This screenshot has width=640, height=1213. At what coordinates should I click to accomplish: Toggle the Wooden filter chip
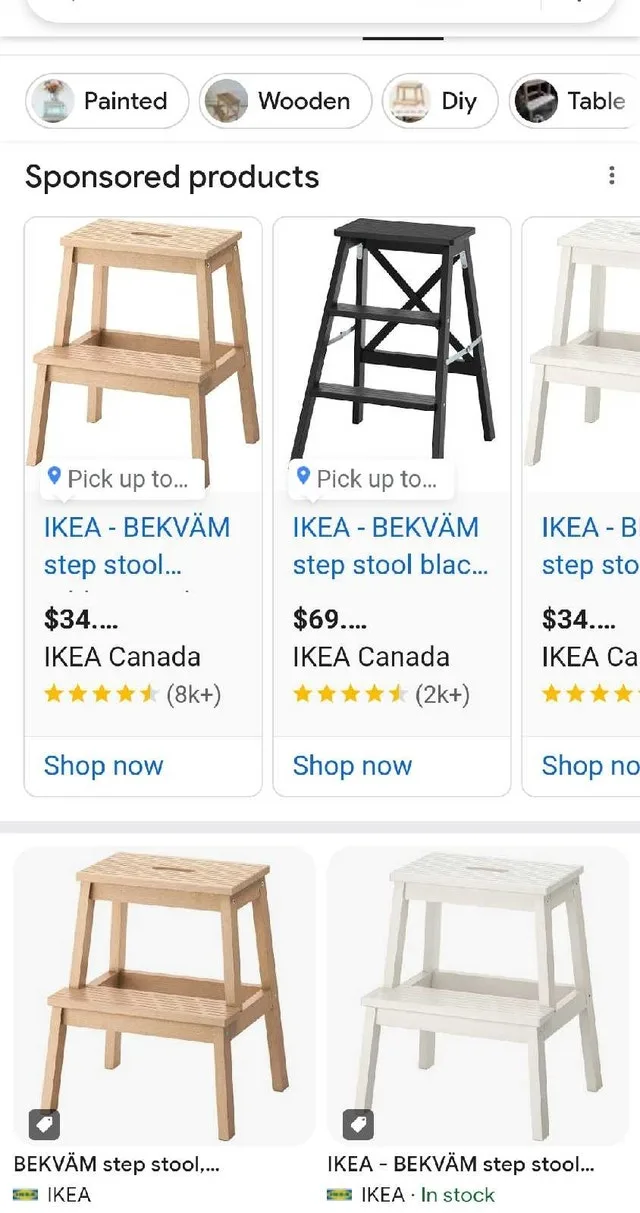[x=284, y=101]
